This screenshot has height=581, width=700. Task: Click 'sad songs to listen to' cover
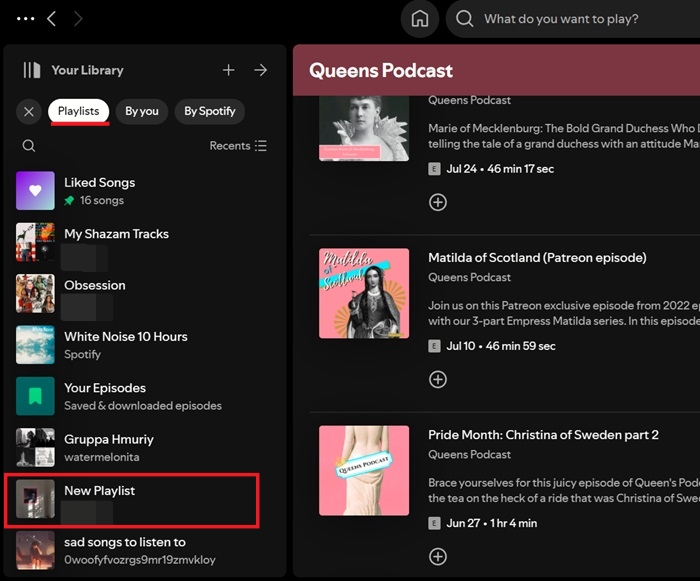pos(35,550)
